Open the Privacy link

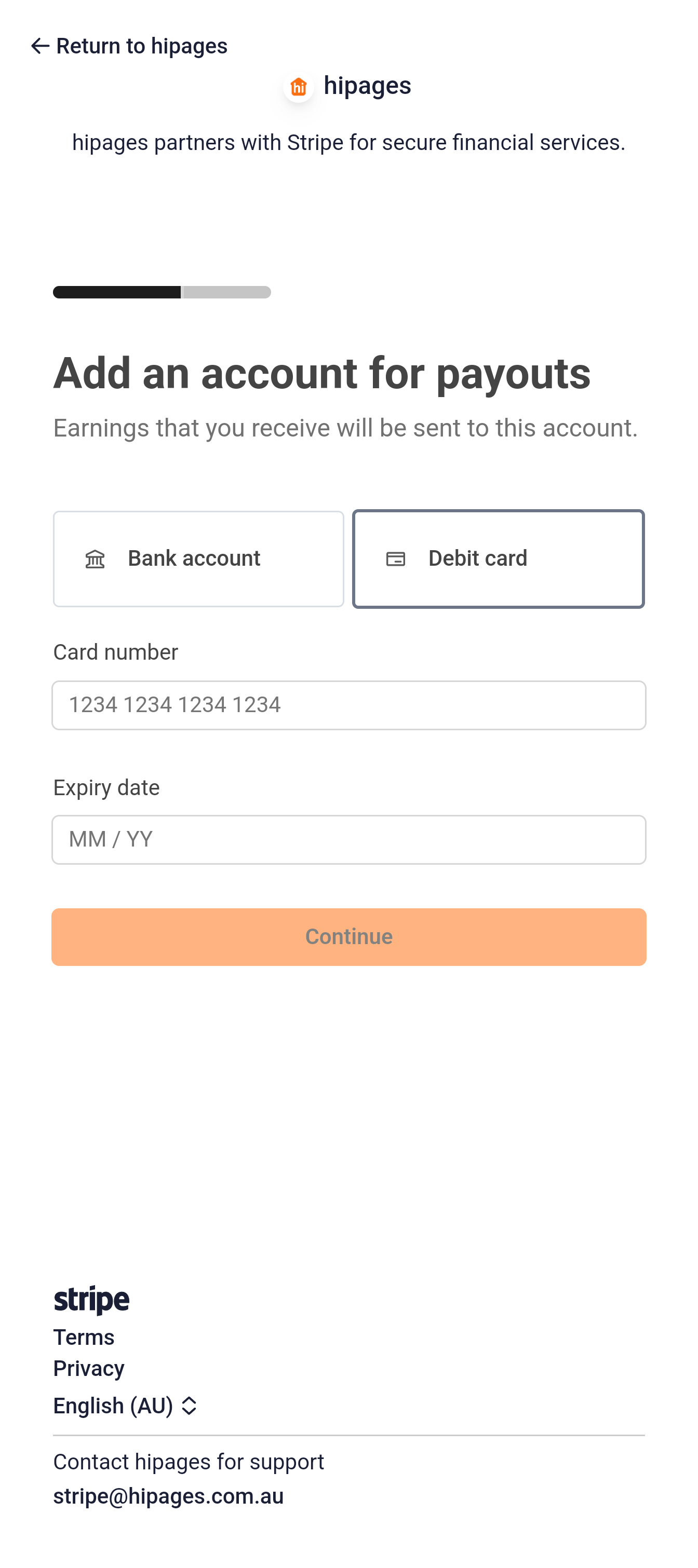tap(89, 1368)
